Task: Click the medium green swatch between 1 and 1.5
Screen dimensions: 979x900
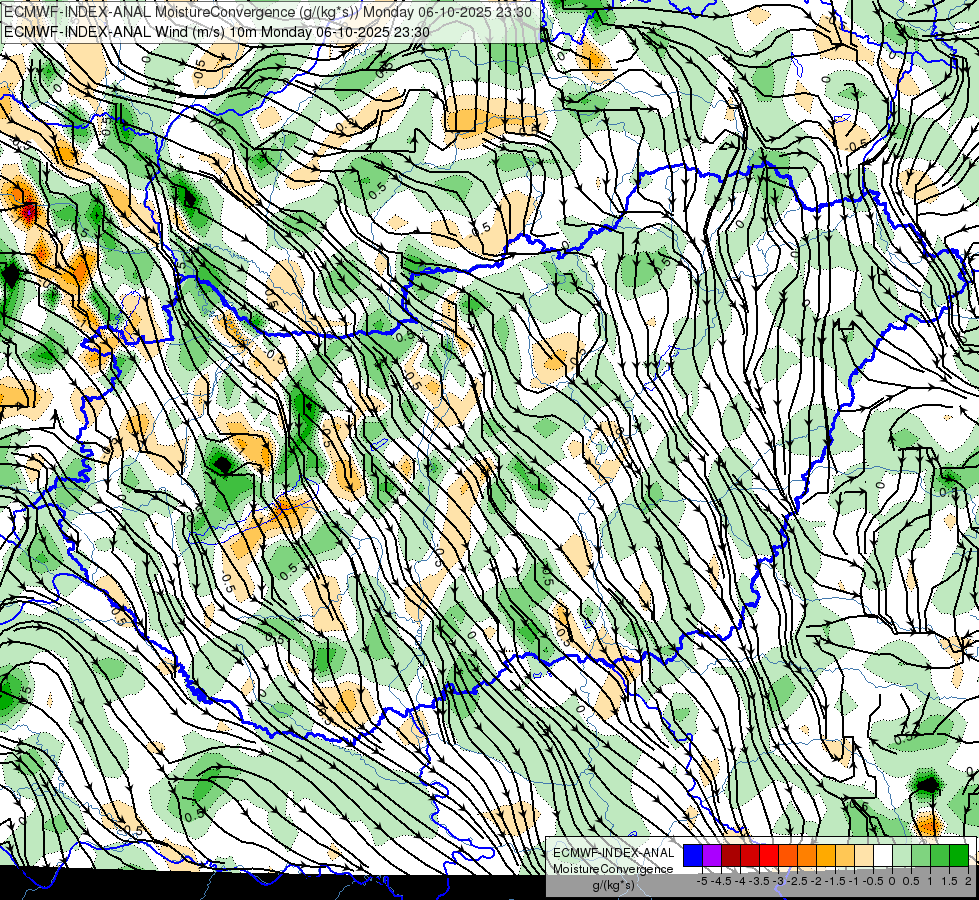Action: point(940,856)
